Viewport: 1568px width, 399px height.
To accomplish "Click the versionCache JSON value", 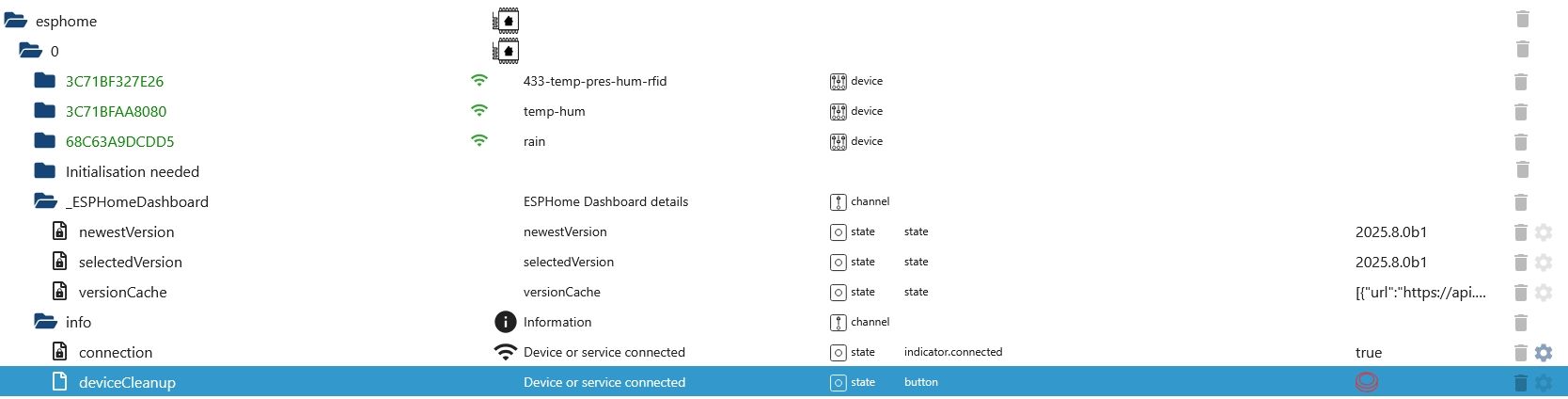I will click(x=1419, y=293).
